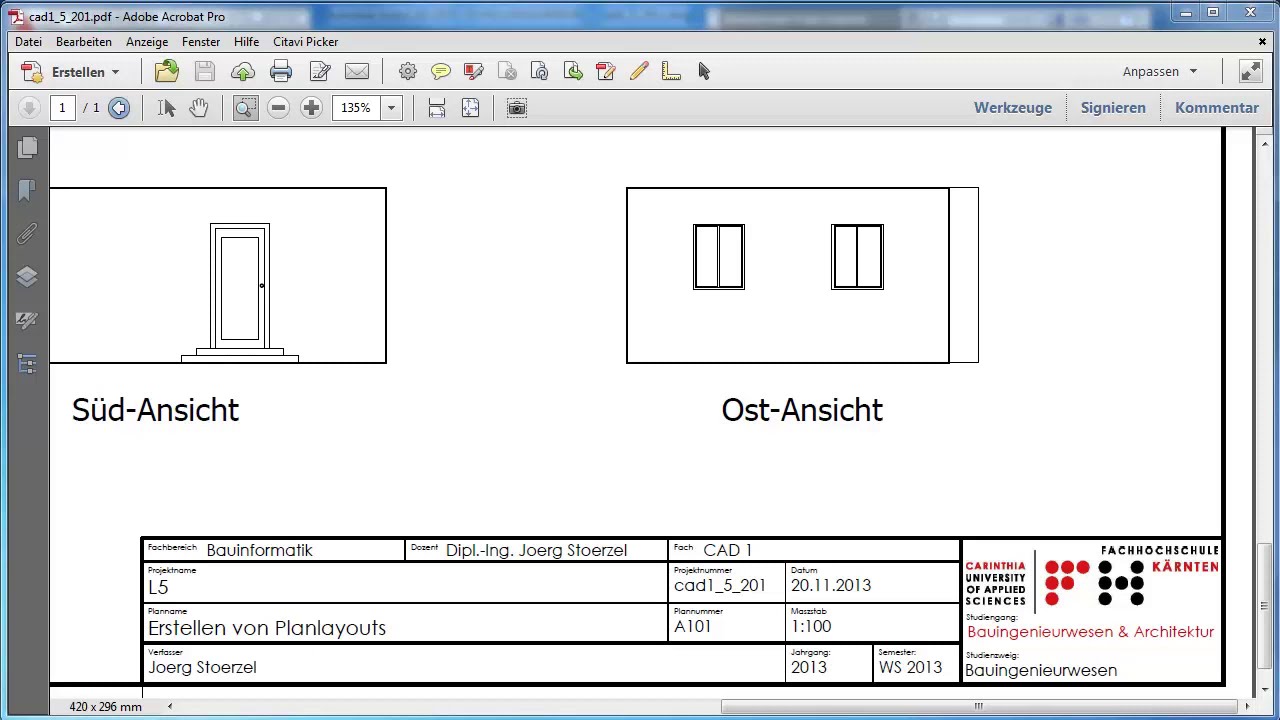
Task: Click the cloud upload icon
Action: pos(243,71)
